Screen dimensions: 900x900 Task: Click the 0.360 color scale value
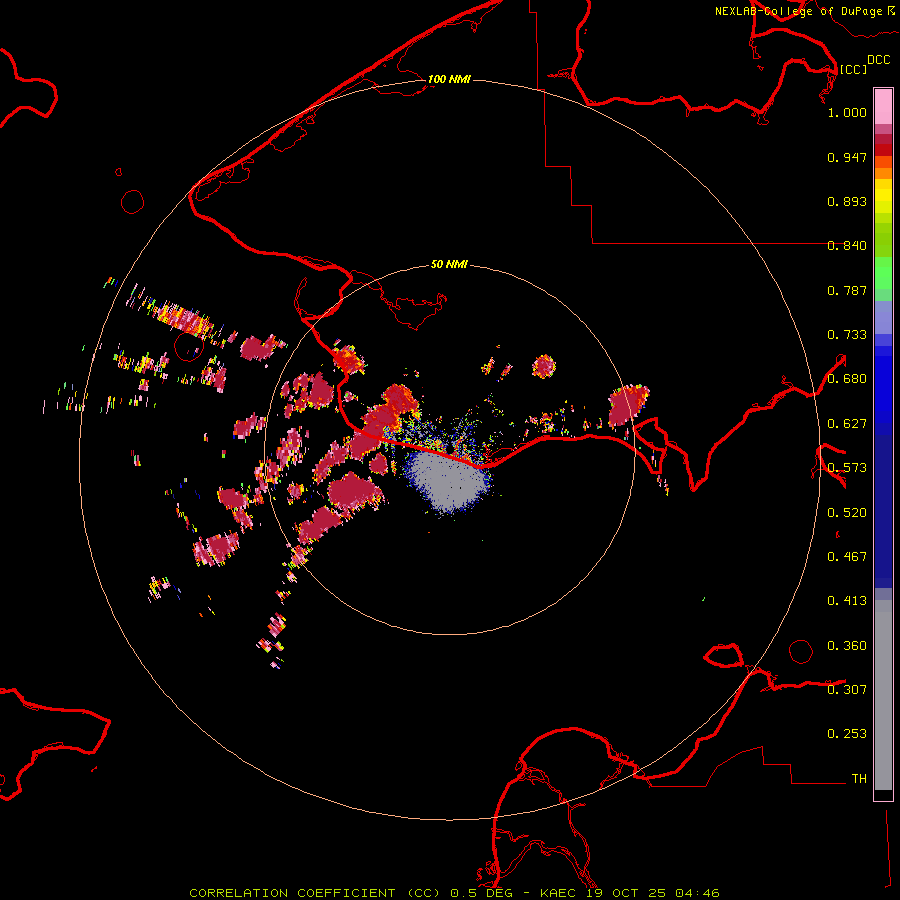pyautogui.click(x=847, y=646)
